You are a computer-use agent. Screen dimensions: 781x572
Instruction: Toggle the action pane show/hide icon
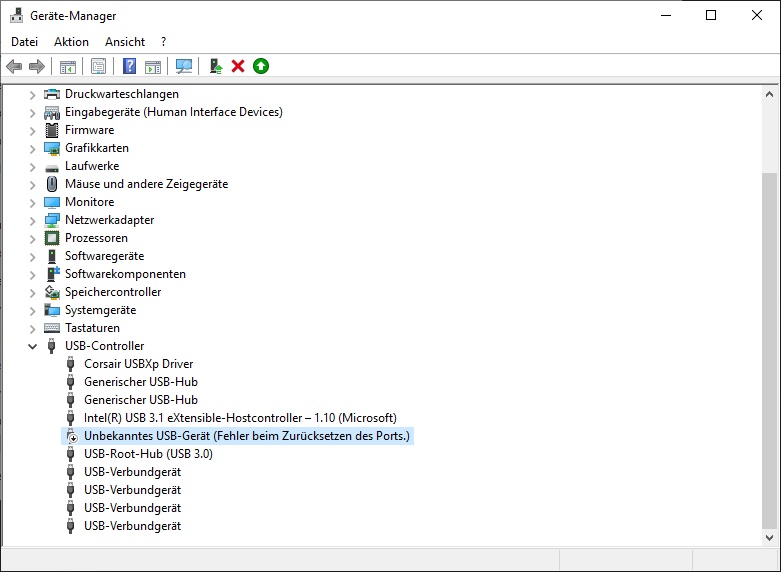(x=153, y=66)
